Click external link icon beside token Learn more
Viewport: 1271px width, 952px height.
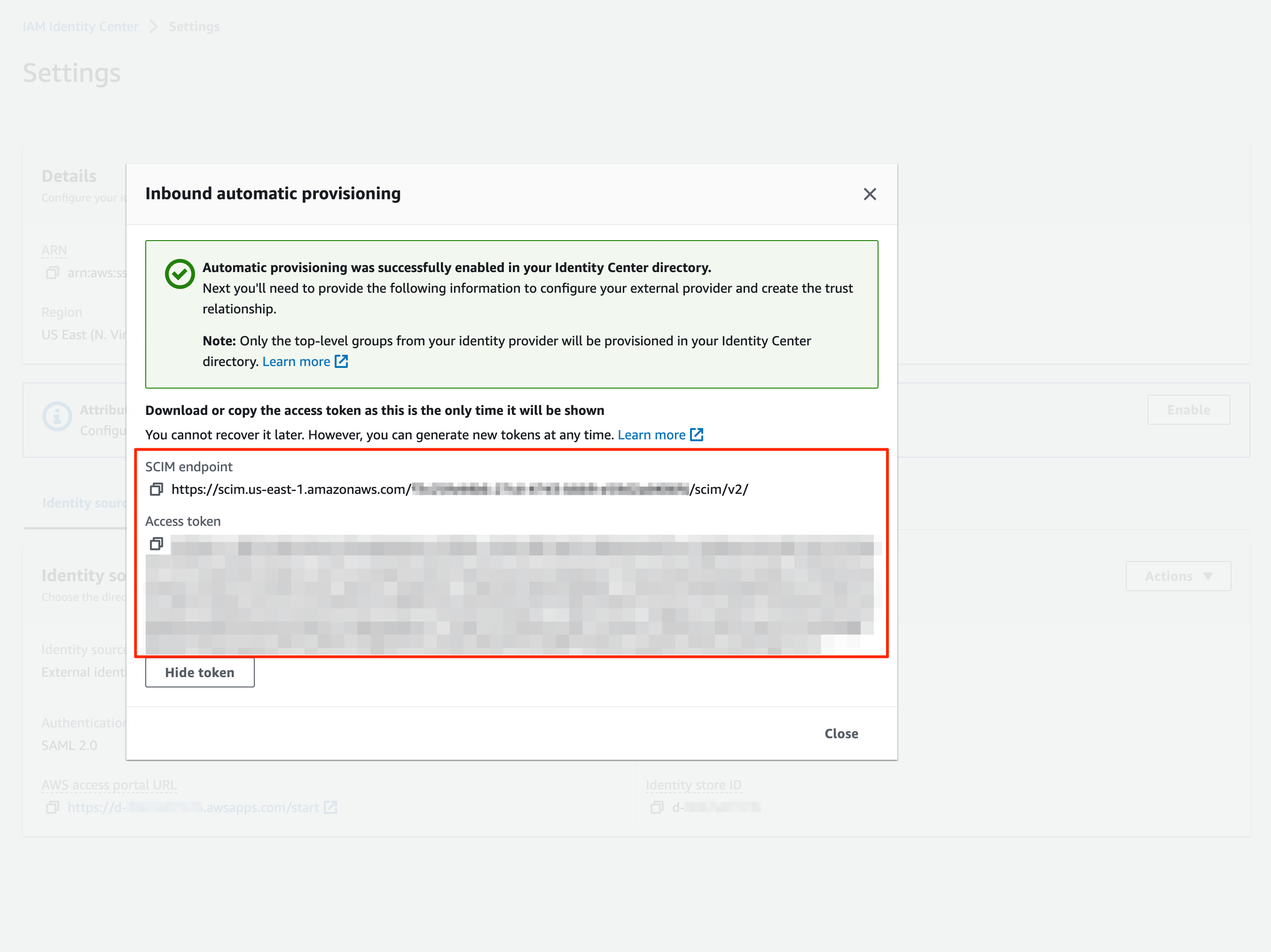(697, 434)
